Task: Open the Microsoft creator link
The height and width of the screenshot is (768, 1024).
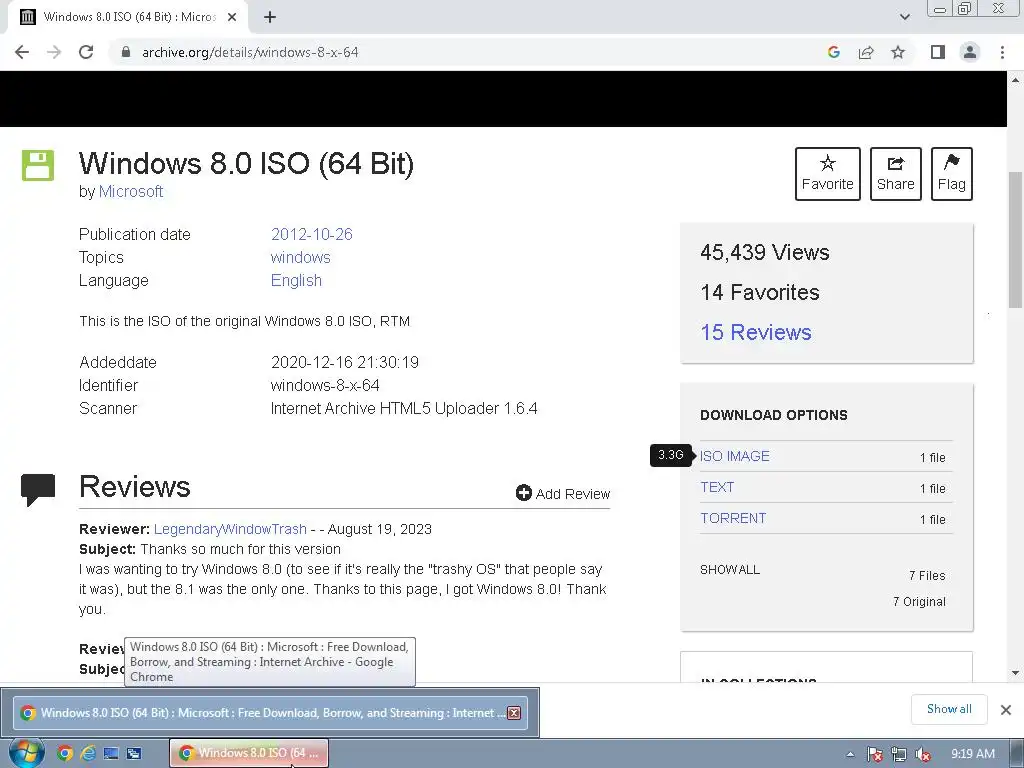Action: 131,191
